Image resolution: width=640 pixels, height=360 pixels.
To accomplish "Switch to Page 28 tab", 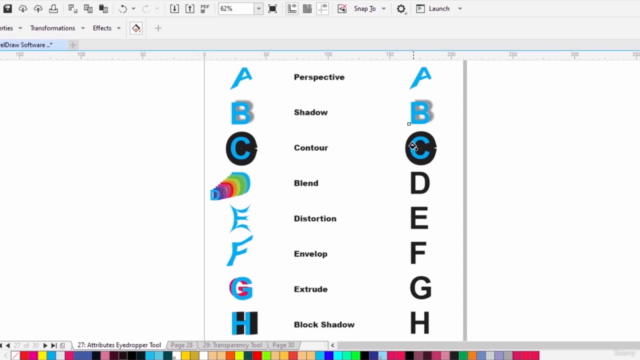I will click(181, 345).
